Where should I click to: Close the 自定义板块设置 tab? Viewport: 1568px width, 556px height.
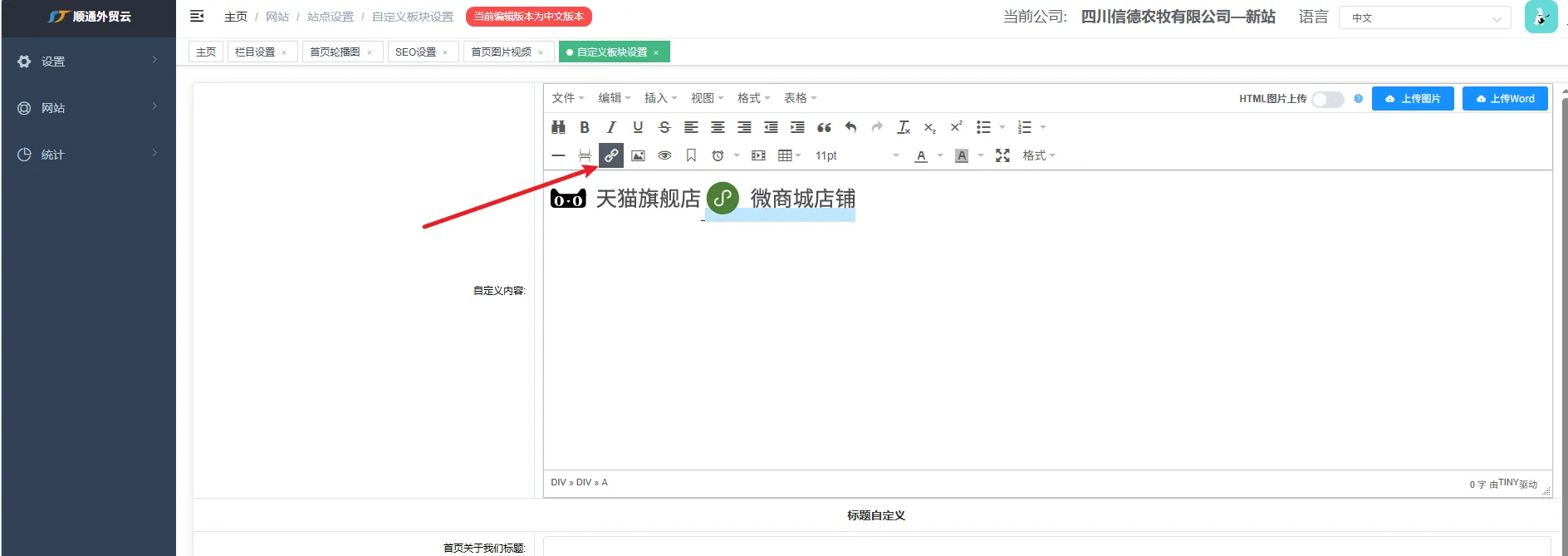(656, 52)
